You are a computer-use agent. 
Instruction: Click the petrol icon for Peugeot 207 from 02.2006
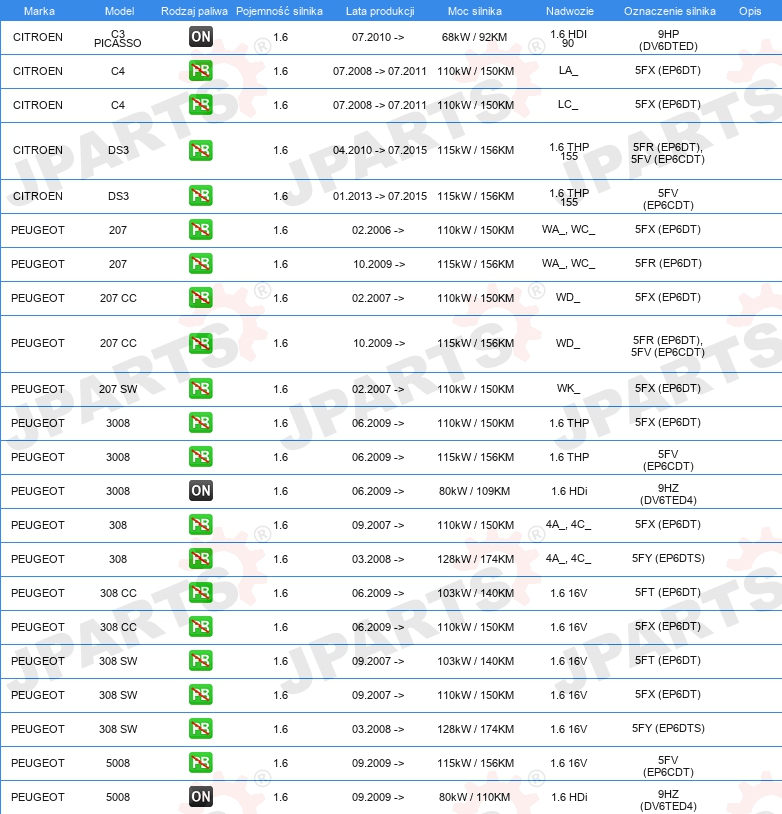coord(201,229)
